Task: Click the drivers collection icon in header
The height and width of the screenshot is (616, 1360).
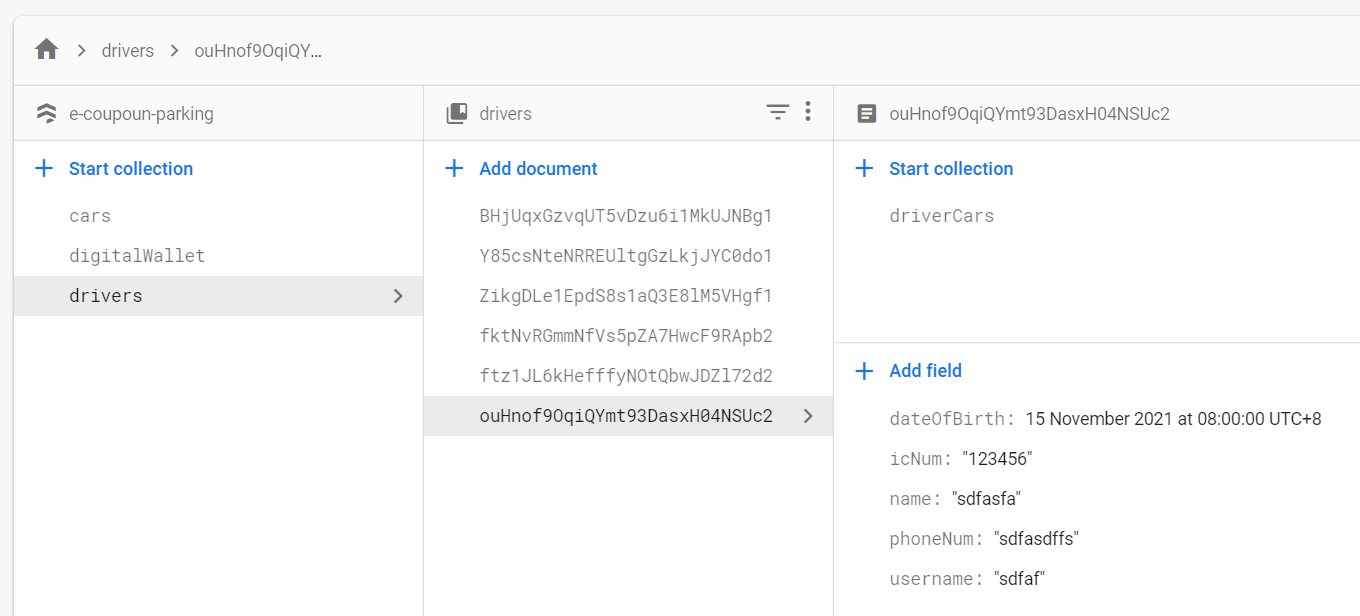Action: 457,114
